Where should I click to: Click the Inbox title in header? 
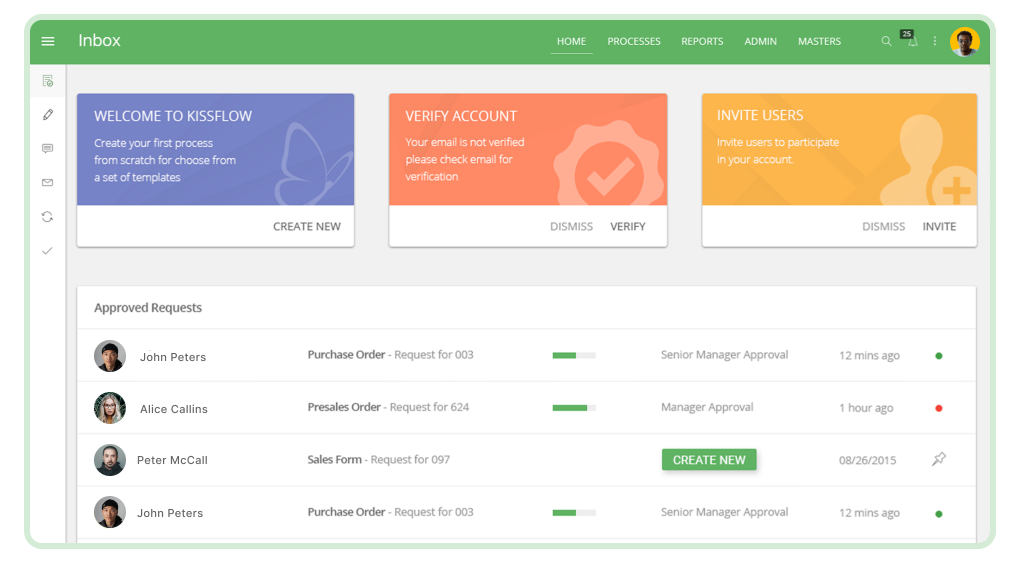coord(100,40)
